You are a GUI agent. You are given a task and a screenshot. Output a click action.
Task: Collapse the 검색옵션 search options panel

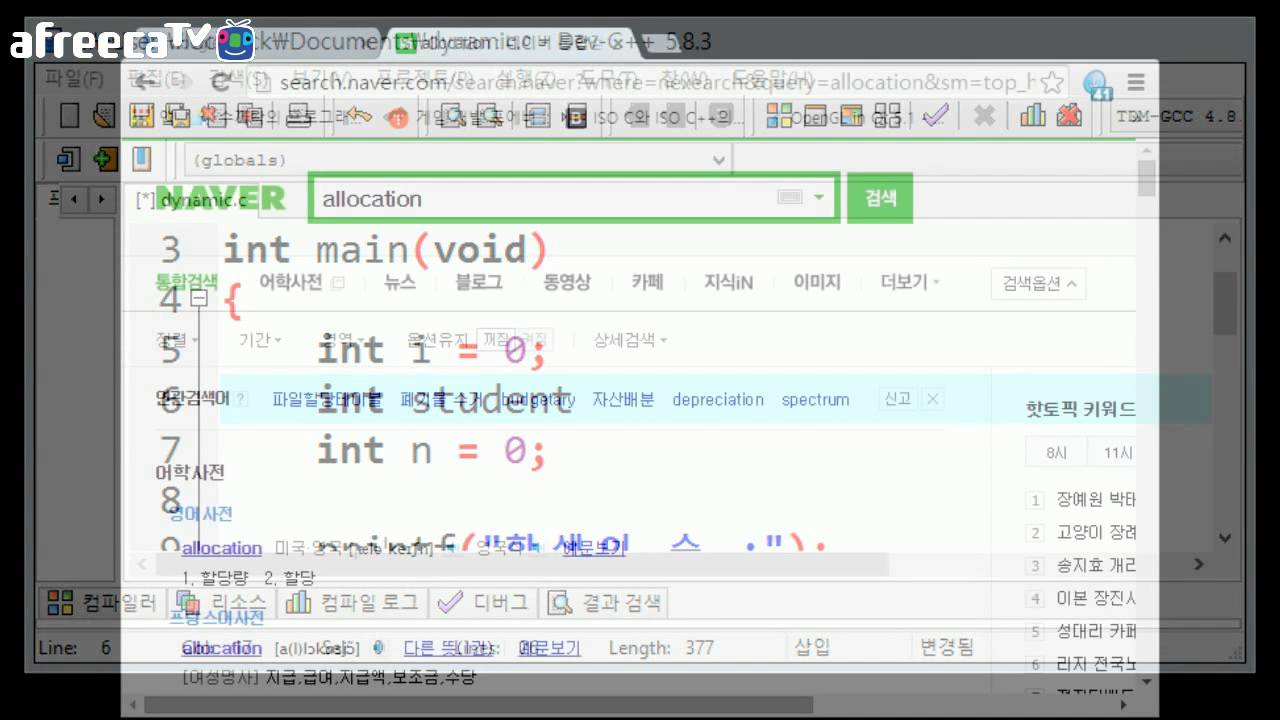[1039, 283]
